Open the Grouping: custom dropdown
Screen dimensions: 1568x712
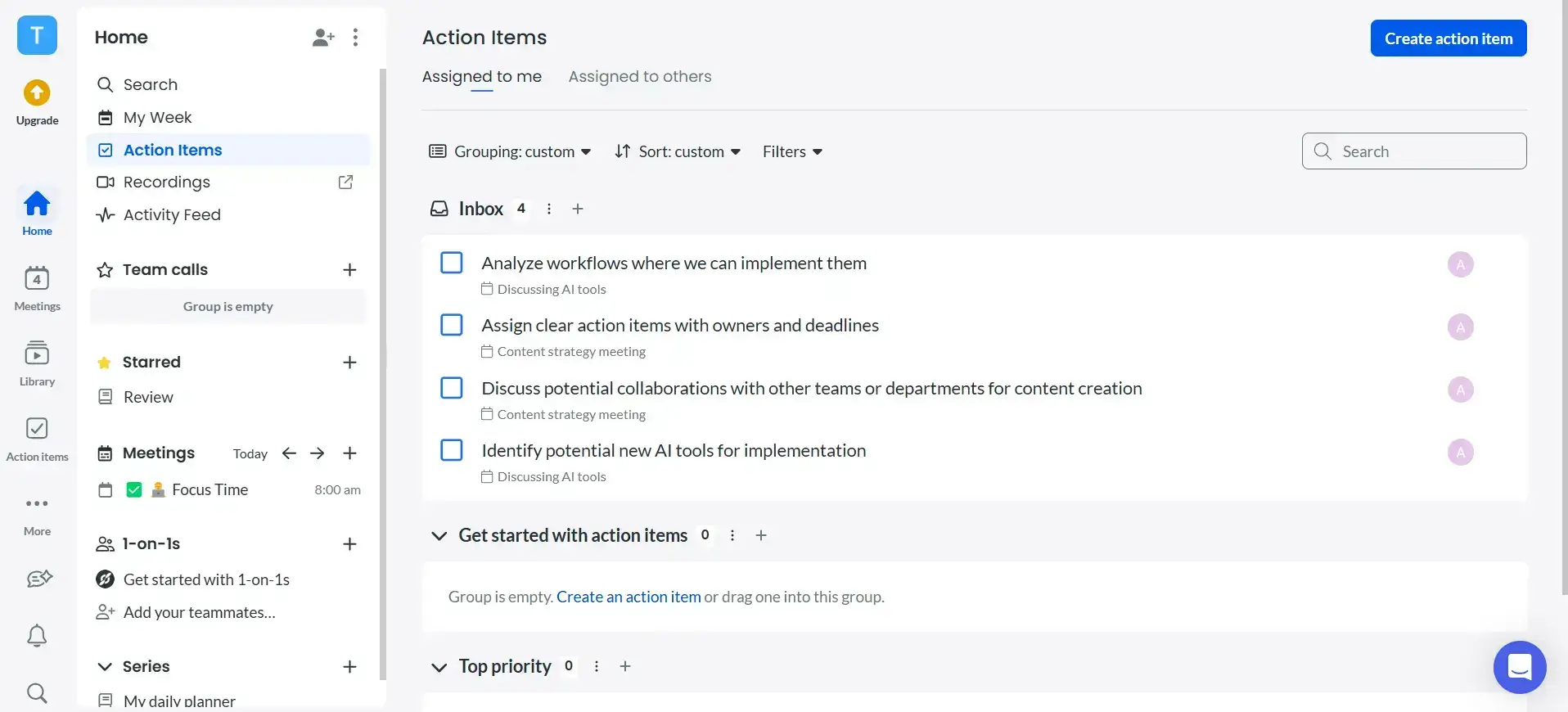pyautogui.click(x=510, y=151)
